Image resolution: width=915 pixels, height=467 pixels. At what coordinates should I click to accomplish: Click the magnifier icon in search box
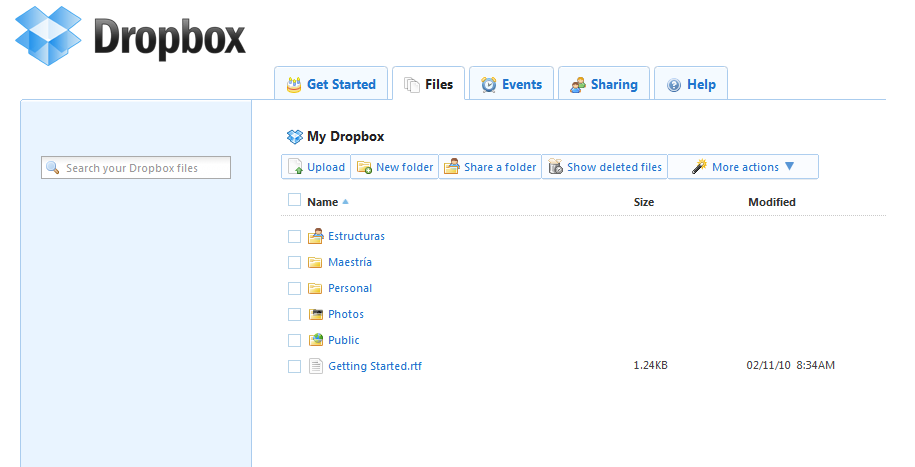53,168
